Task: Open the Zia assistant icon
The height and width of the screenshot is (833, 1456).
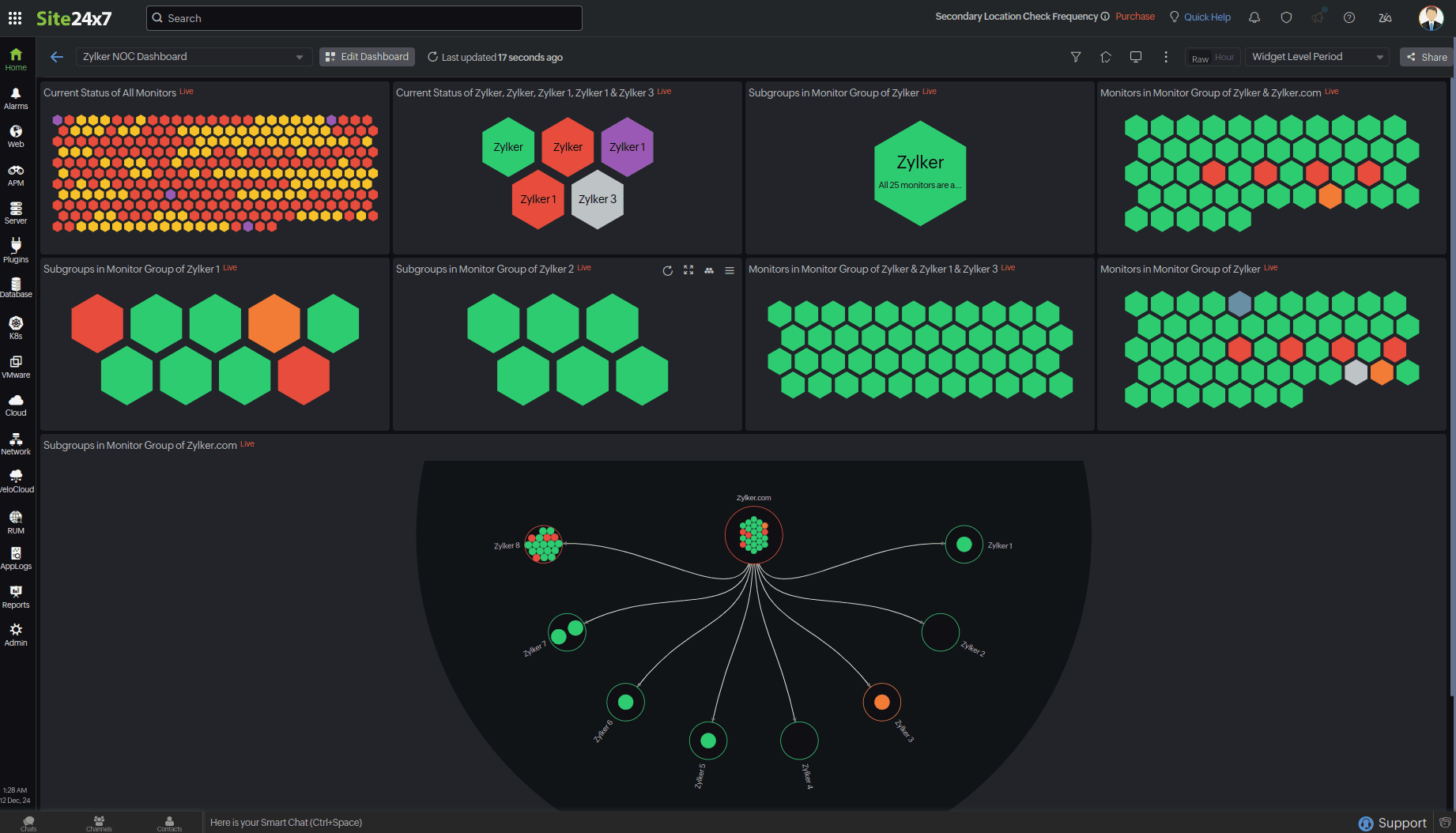Action: tap(1385, 17)
